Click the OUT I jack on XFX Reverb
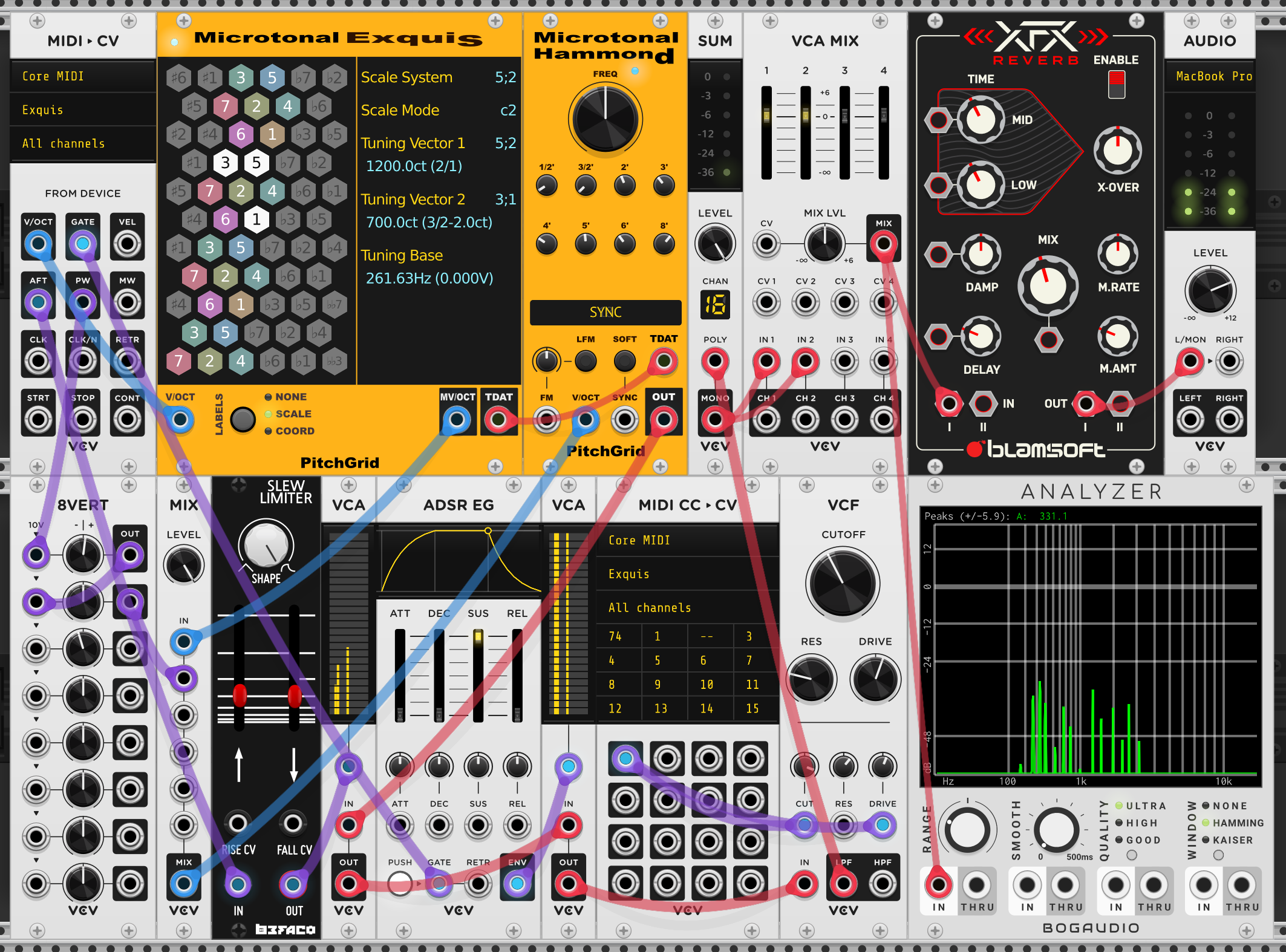Image resolution: width=1286 pixels, height=952 pixels. point(1086,403)
